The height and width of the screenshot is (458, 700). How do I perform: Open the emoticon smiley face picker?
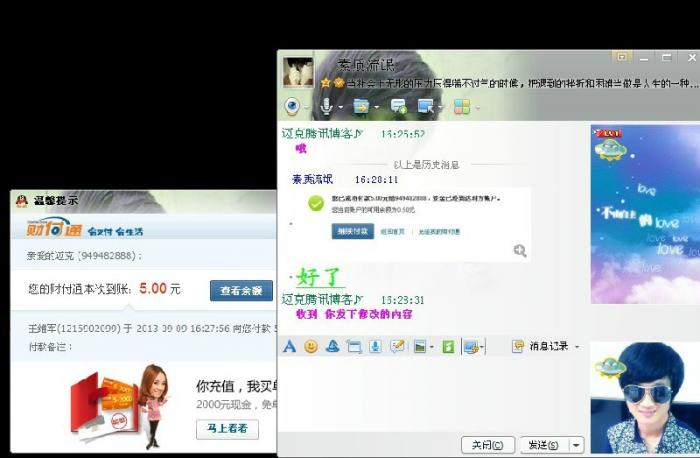tap(311, 346)
